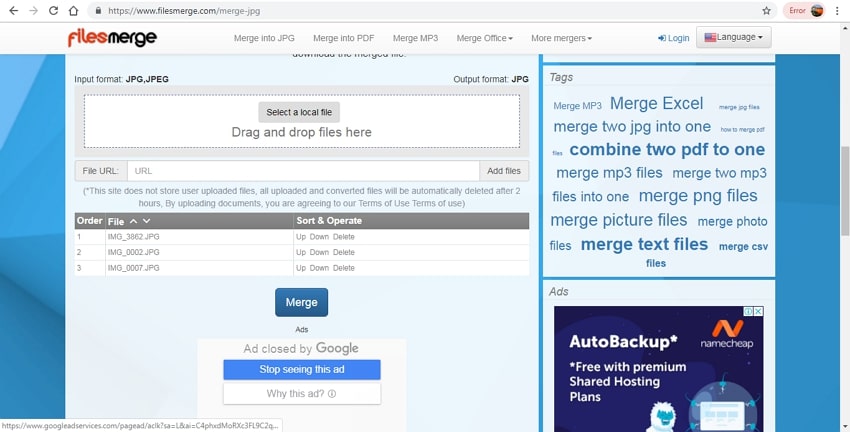This screenshot has height=432, width=850.
Task: Expand the Merge Office dropdown
Action: (x=484, y=38)
